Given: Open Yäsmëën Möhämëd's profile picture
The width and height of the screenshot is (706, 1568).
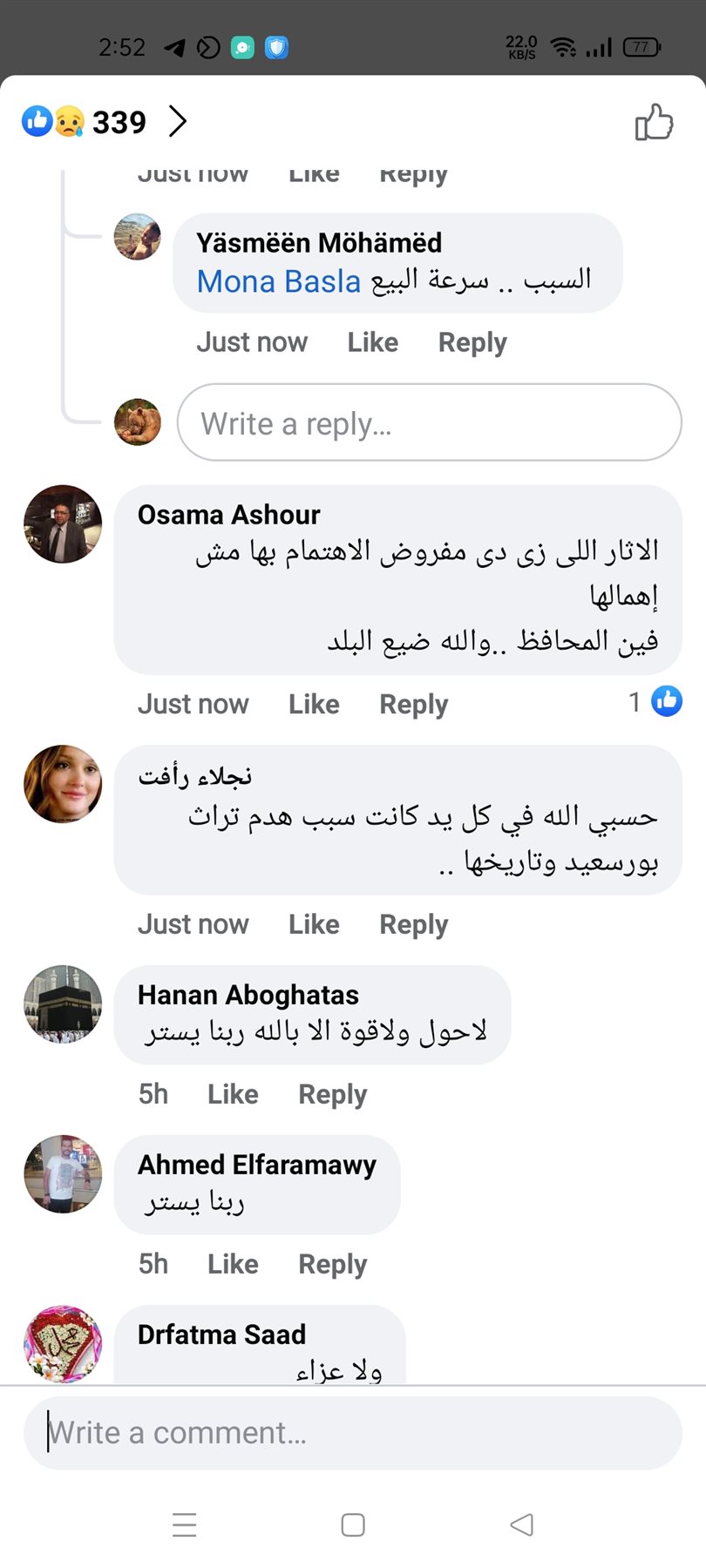Looking at the screenshot, I should [138, 237].
